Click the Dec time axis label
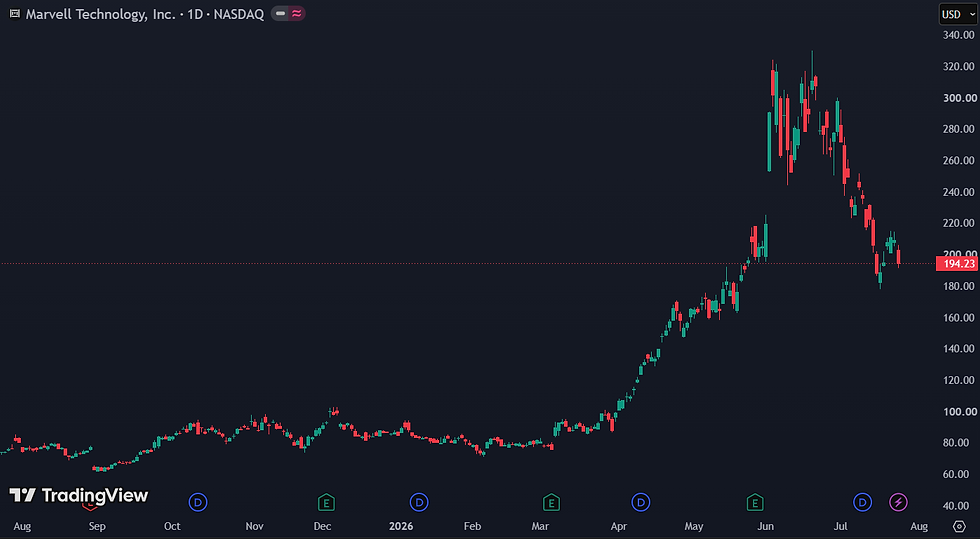Screen dimensions: 980x539 [322, 526]
